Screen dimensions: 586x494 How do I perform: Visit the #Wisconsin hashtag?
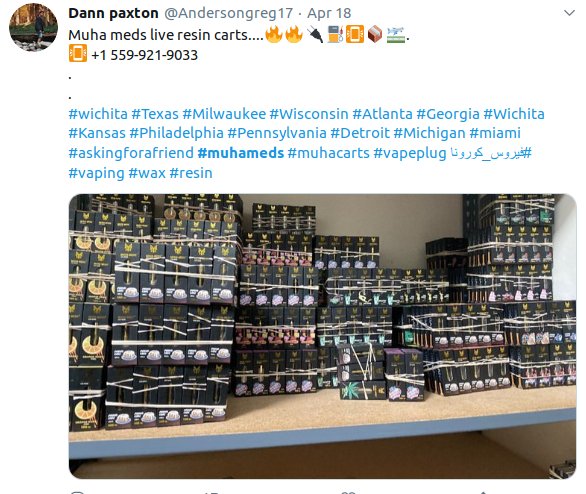tap(309, 114)
